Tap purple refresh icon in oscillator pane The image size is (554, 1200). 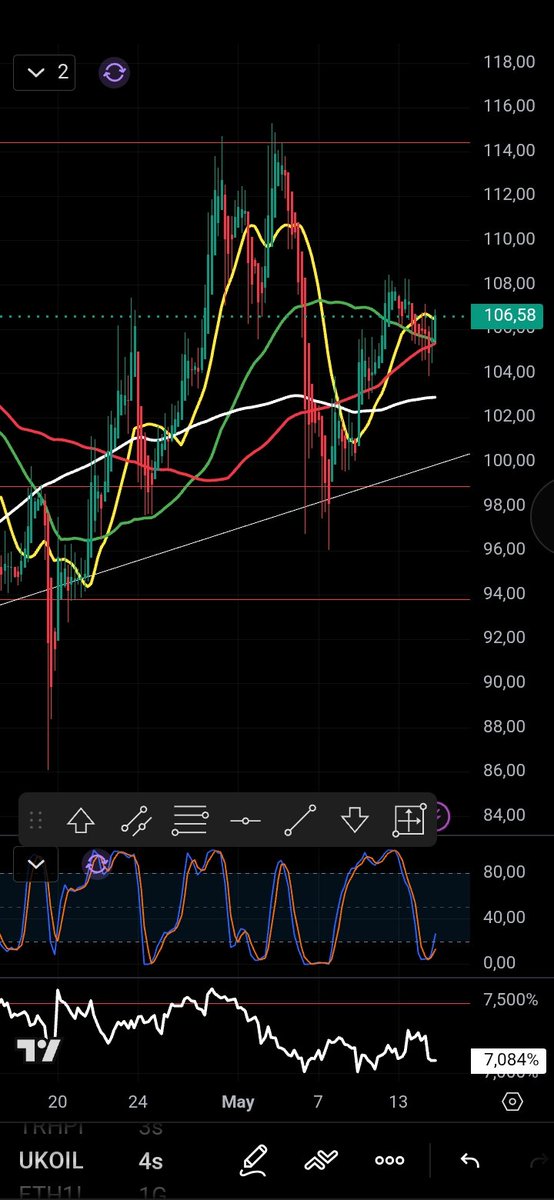tap(97, 863)
